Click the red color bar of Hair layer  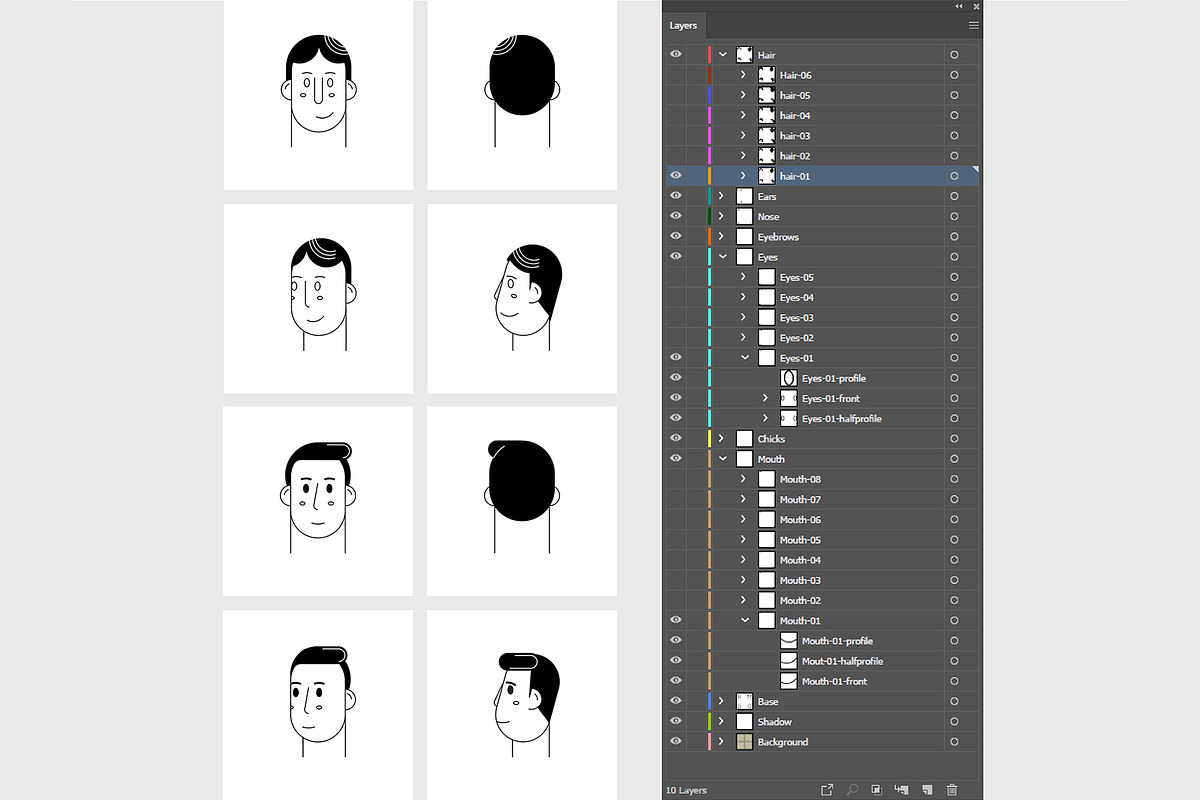pos(709,55)
